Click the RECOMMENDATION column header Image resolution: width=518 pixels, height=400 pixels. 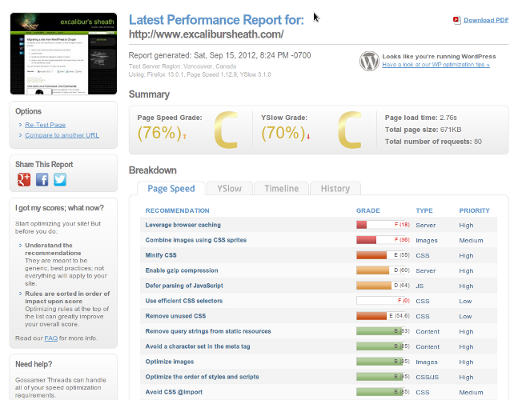(177, 211)
